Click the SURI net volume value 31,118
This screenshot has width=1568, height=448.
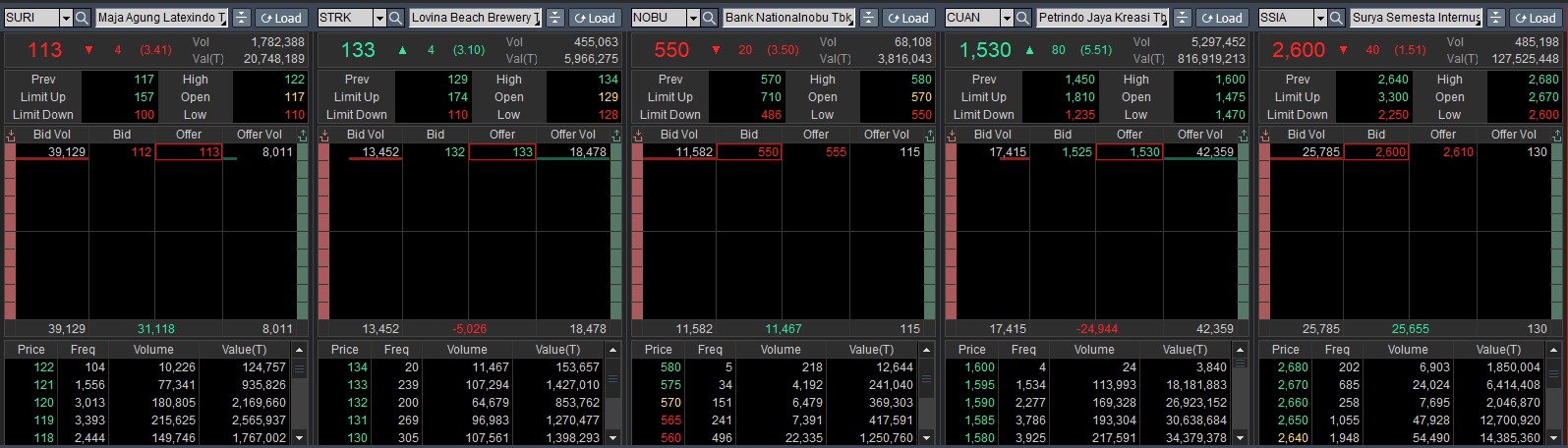coord(156,329)
